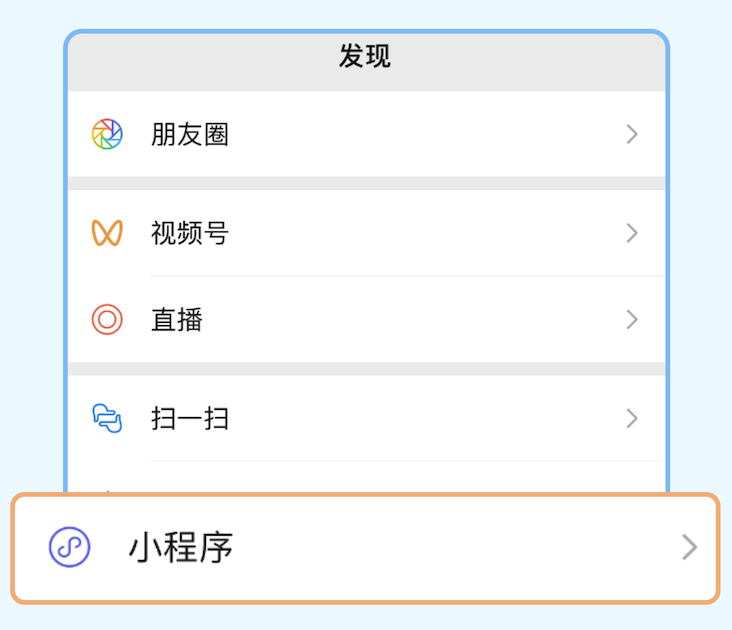
Task: Click the purple Mini Programs (小程序) icon
Action: (70, 547)
